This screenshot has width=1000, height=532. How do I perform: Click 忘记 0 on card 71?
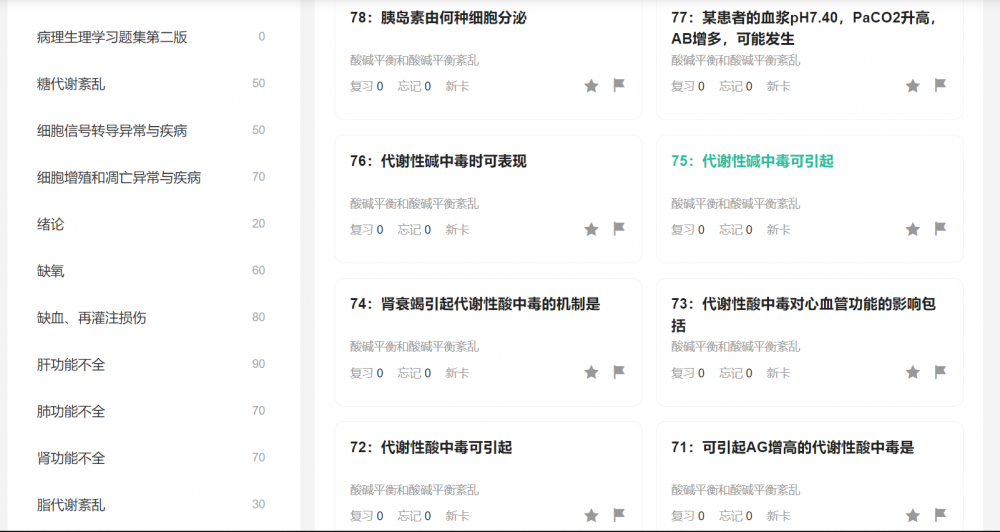click(736, 515)
